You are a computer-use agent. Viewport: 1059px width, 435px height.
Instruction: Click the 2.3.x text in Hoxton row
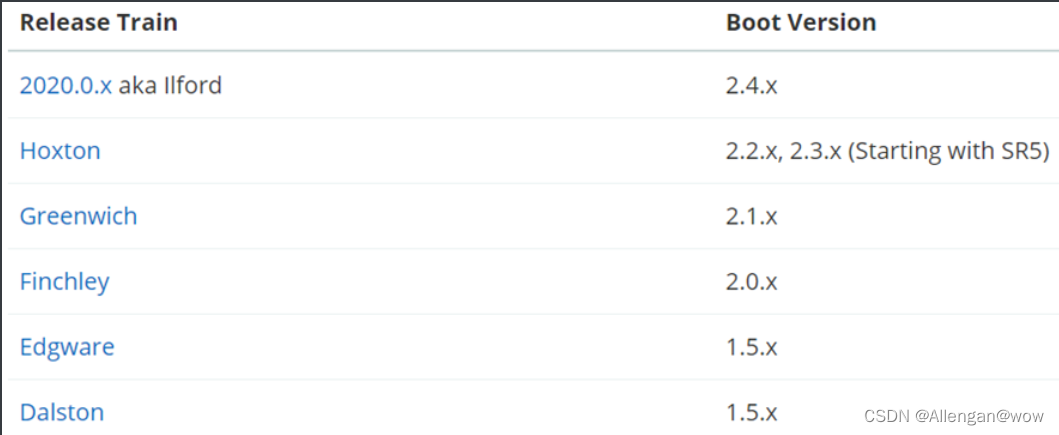pos(815,151)
